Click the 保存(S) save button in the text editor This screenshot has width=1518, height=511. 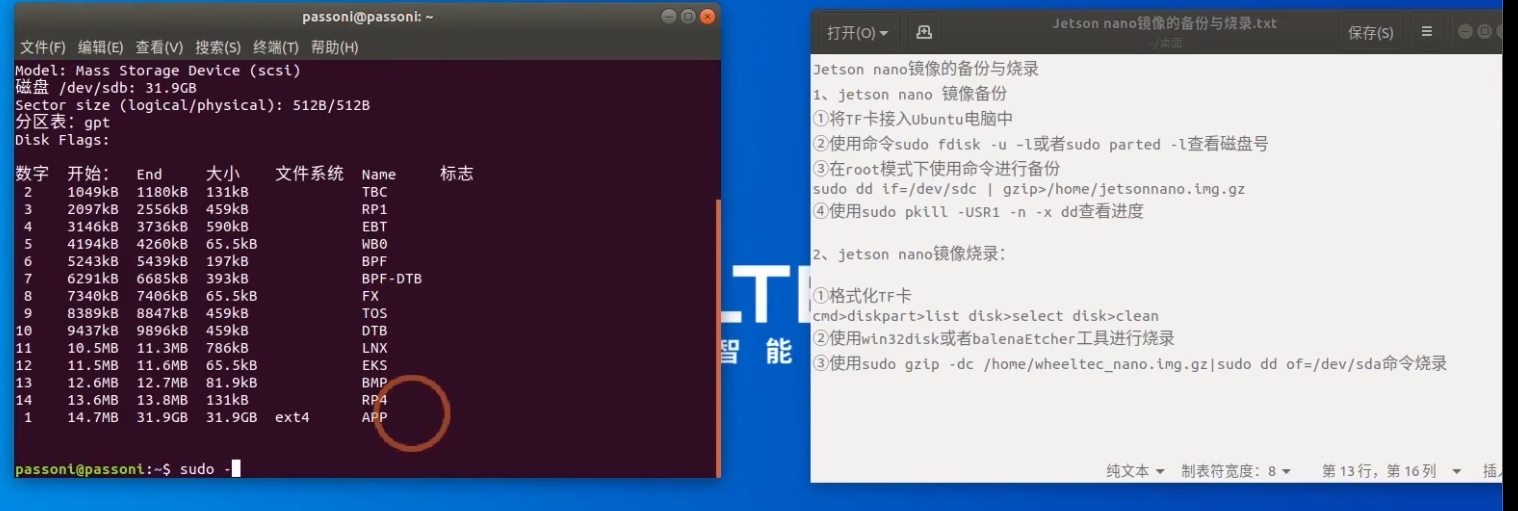(x=1370, y=33)
